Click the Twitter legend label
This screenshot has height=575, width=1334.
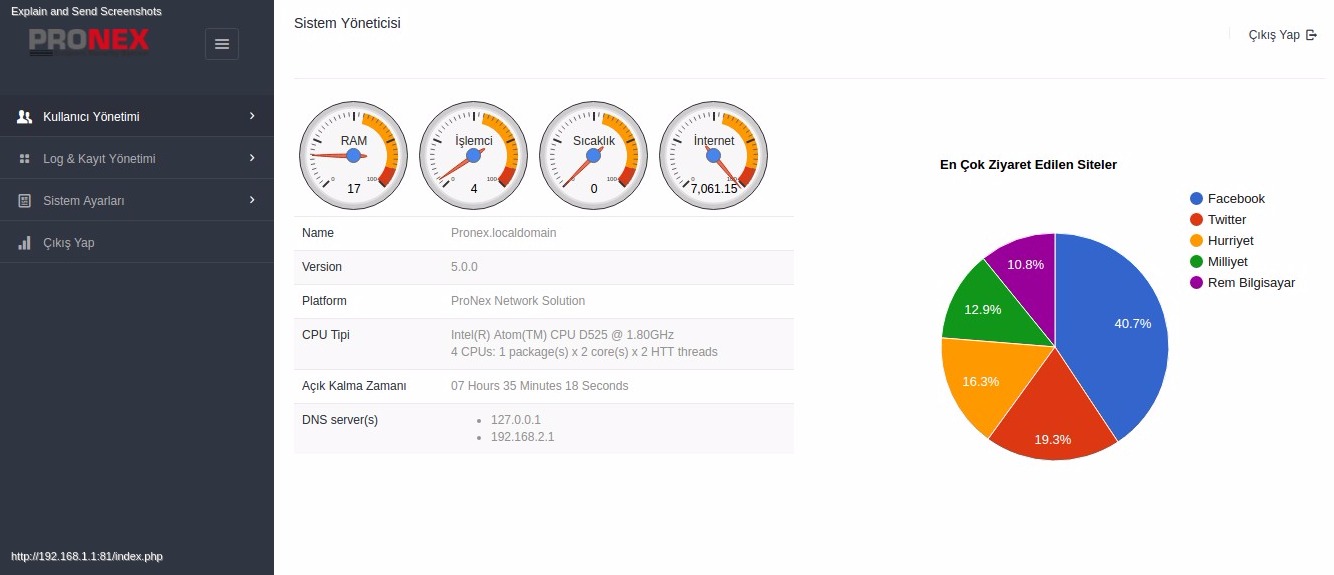coord(1227,220)
